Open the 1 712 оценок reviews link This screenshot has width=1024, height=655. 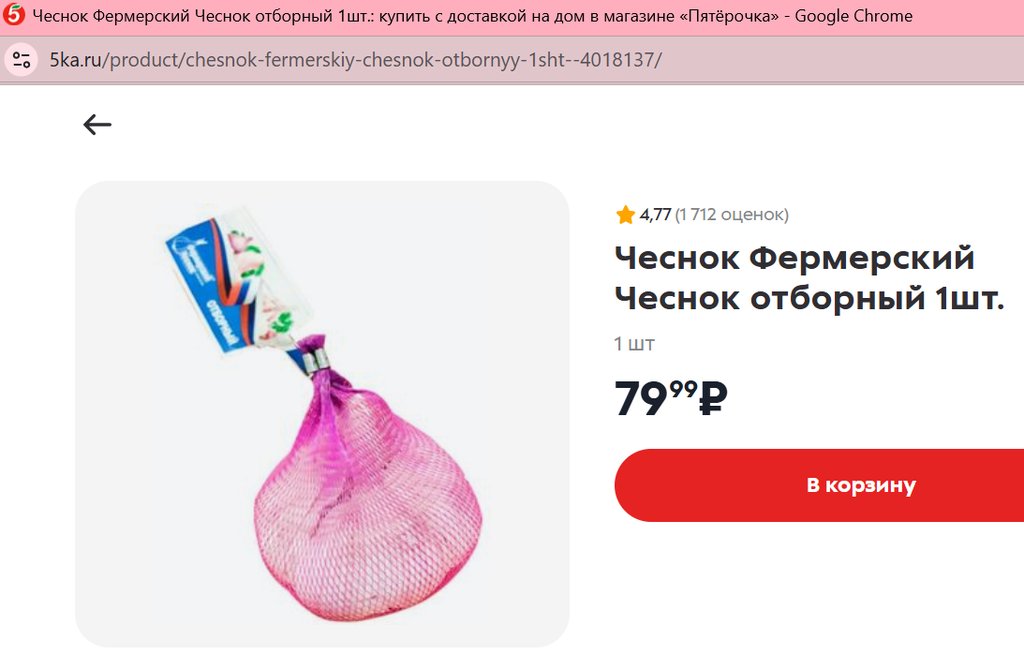point(732,214)
